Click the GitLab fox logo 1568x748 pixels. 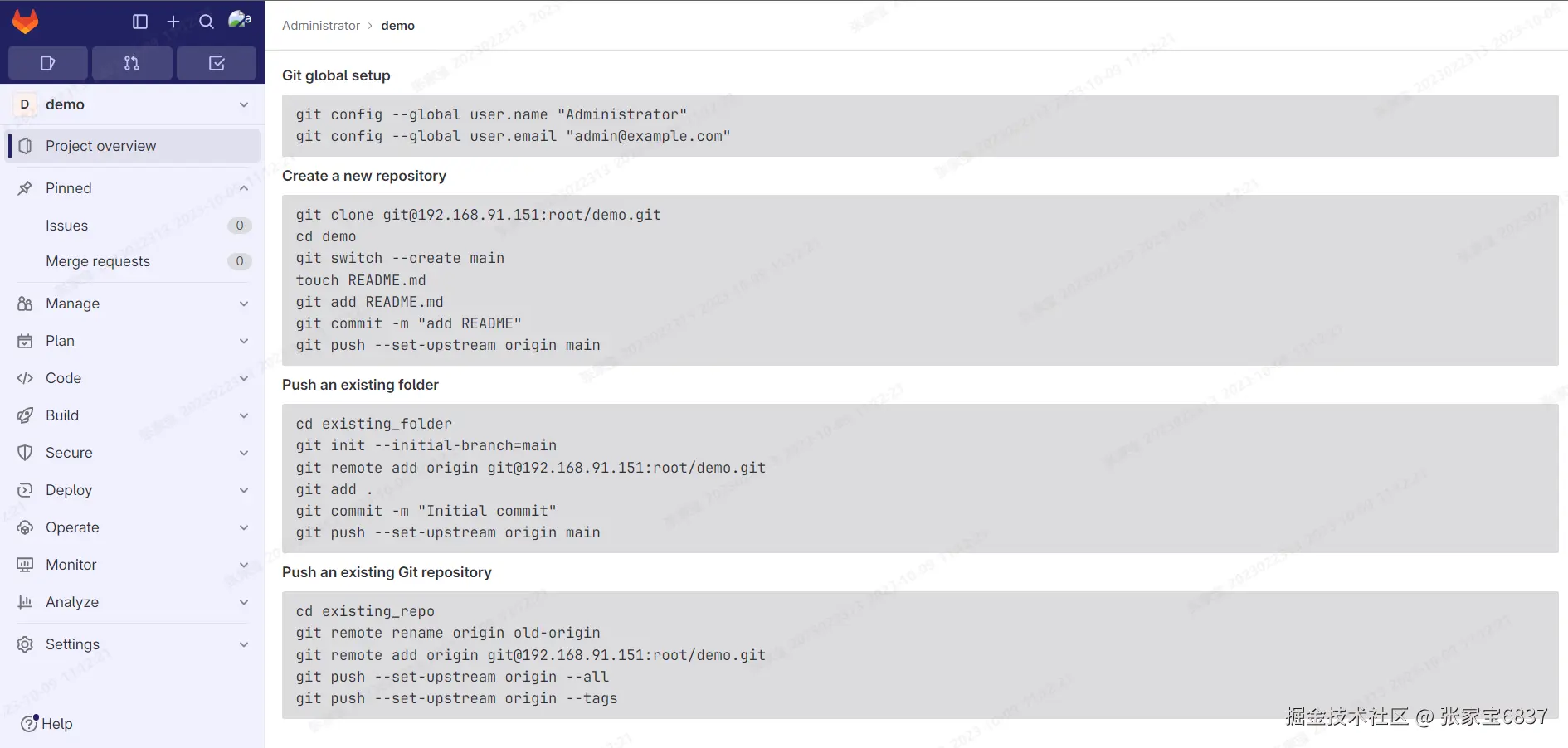click(26, 22)
